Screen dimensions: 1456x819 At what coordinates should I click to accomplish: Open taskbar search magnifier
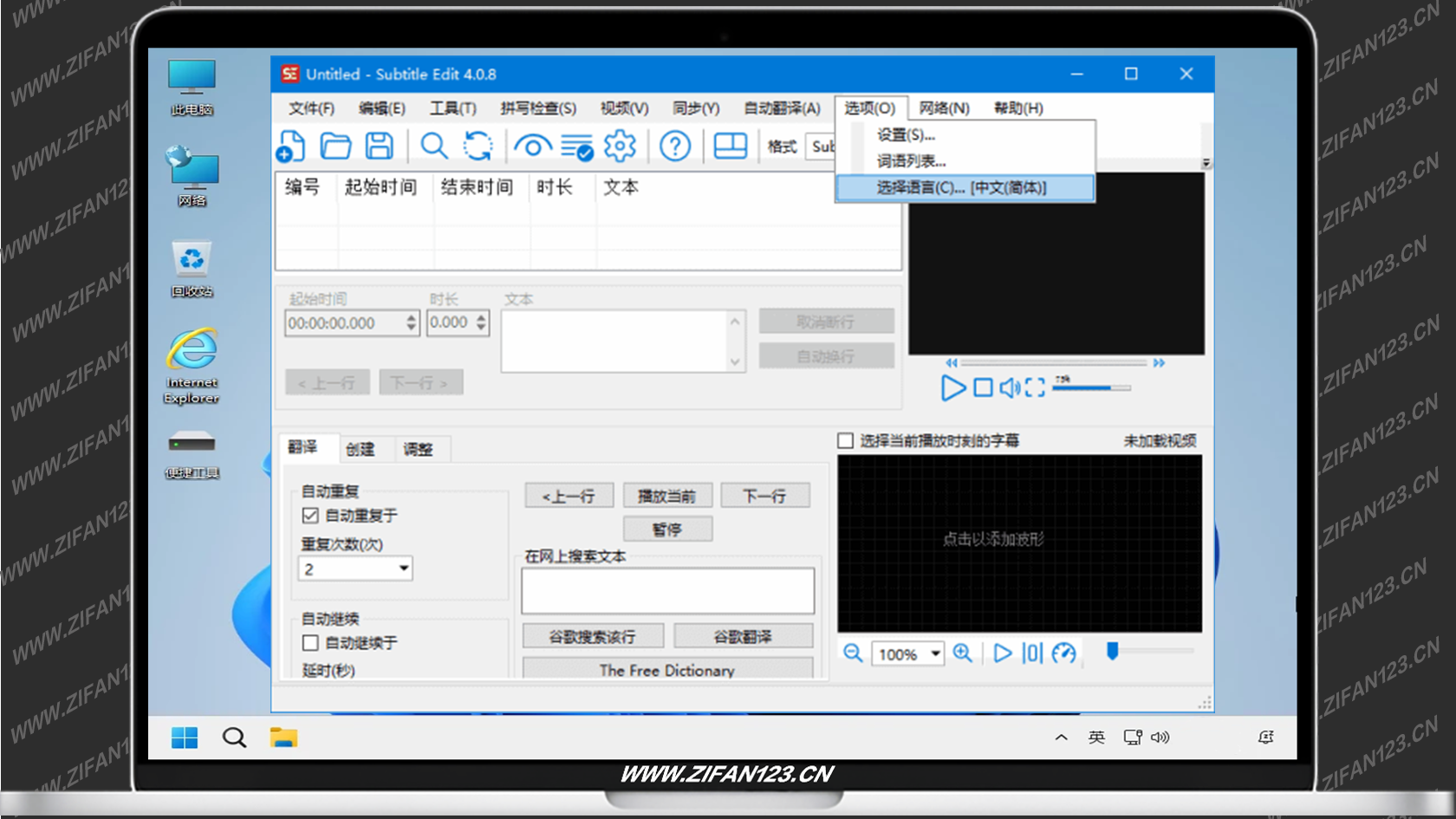point(234,738)
